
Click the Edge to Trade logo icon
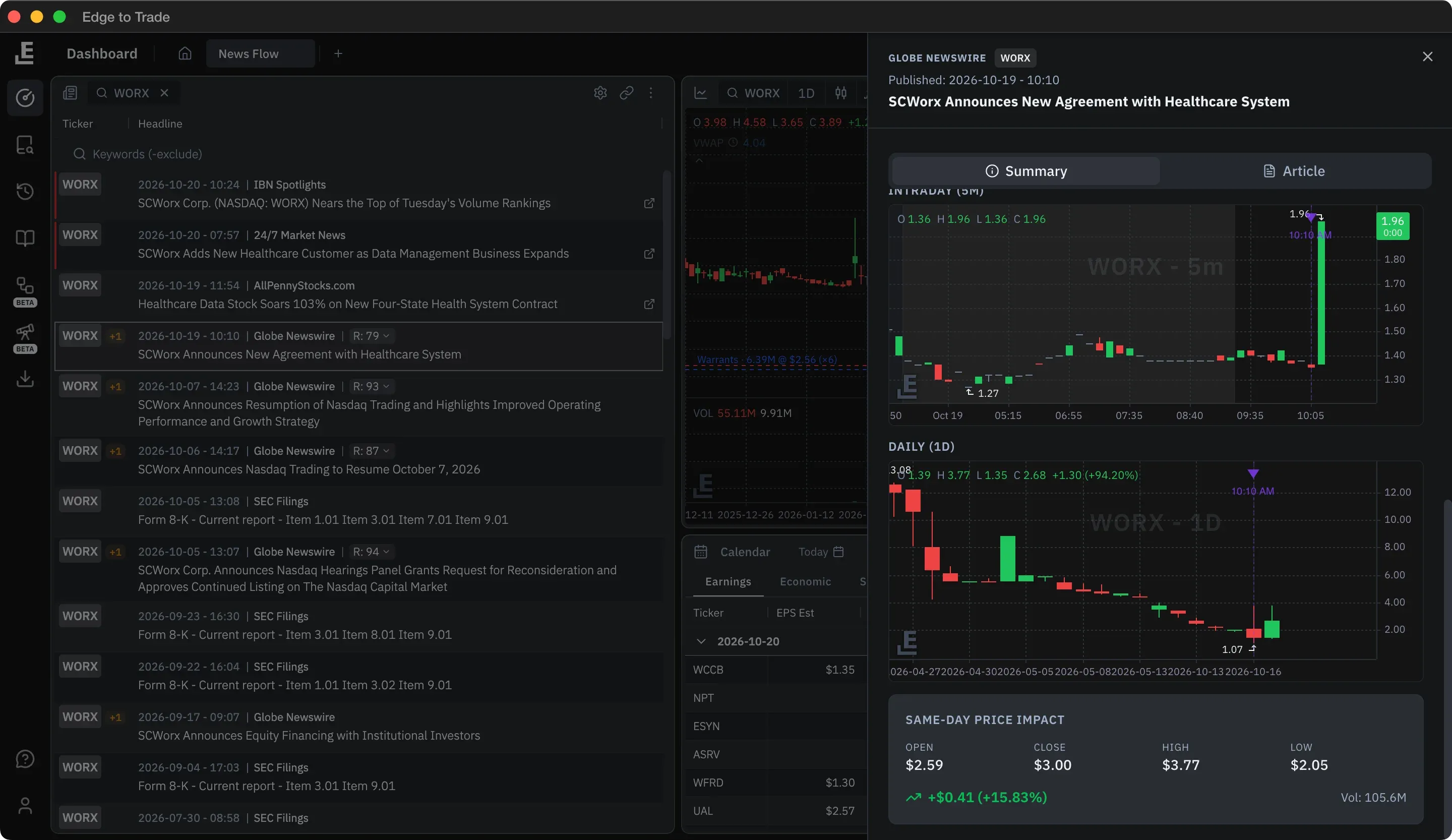tap(25, 53)
